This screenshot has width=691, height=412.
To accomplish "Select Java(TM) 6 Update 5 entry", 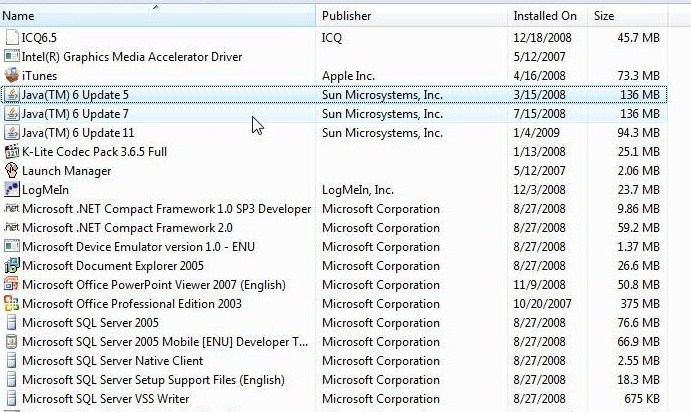I will (x=75, y=95).
